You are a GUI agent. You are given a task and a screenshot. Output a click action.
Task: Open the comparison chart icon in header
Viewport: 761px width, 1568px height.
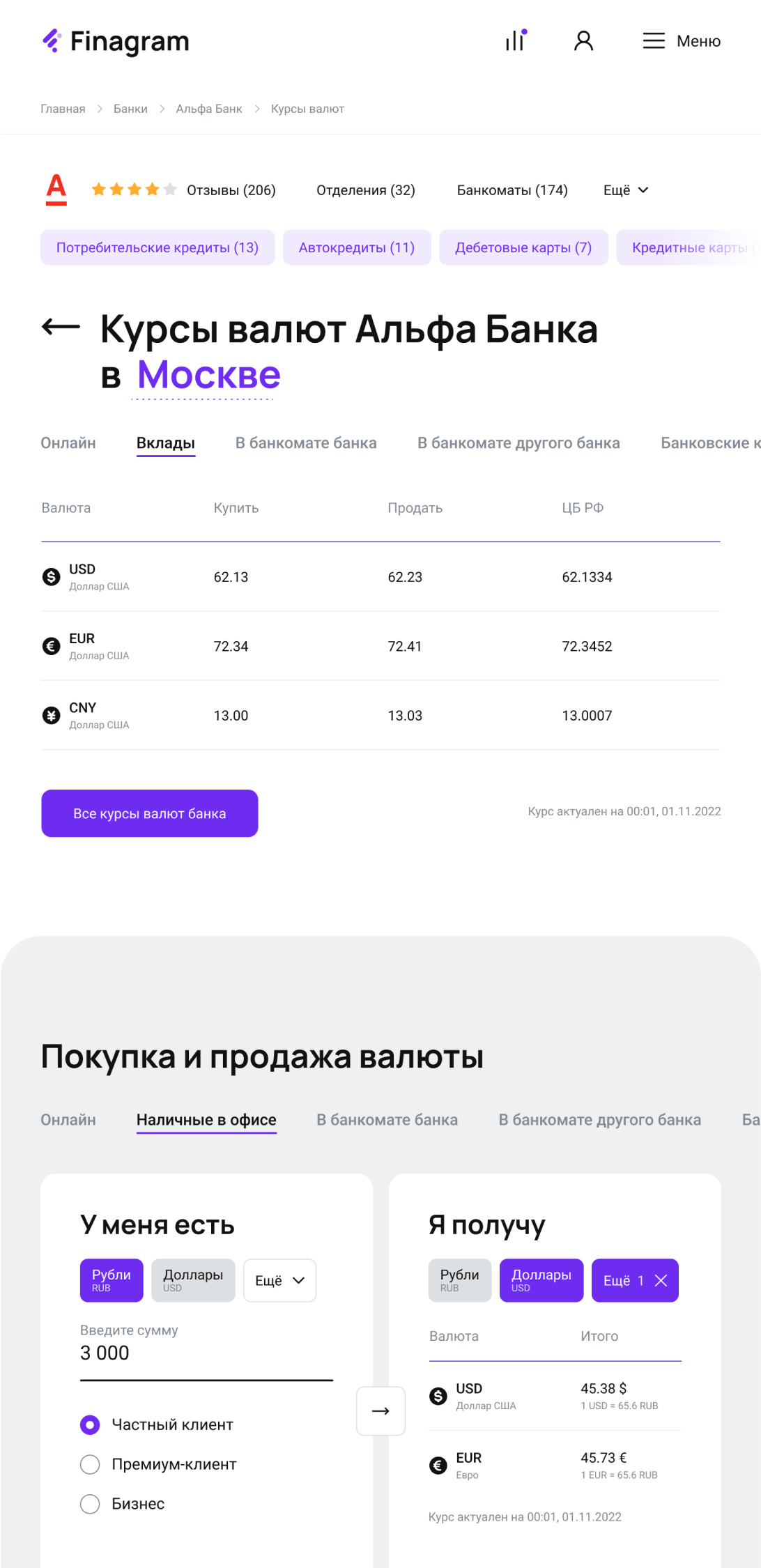click(516, 40)
